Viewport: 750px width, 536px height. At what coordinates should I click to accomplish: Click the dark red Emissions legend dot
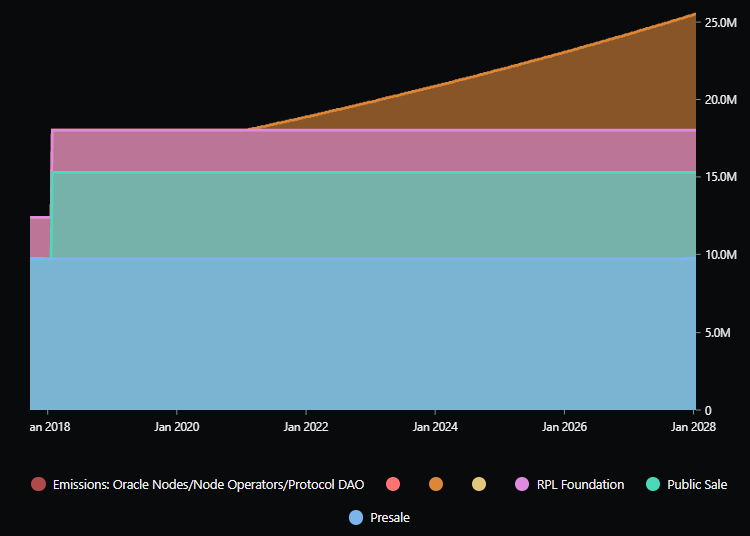coord(39,484)
